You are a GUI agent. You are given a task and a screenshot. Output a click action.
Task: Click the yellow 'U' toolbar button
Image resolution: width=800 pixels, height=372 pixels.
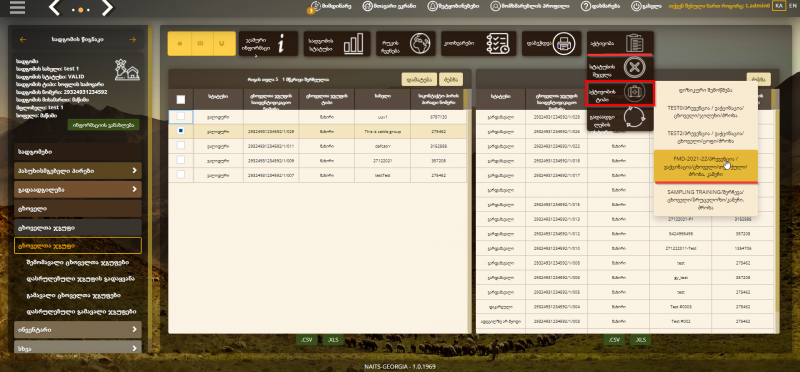click(222, 44)
